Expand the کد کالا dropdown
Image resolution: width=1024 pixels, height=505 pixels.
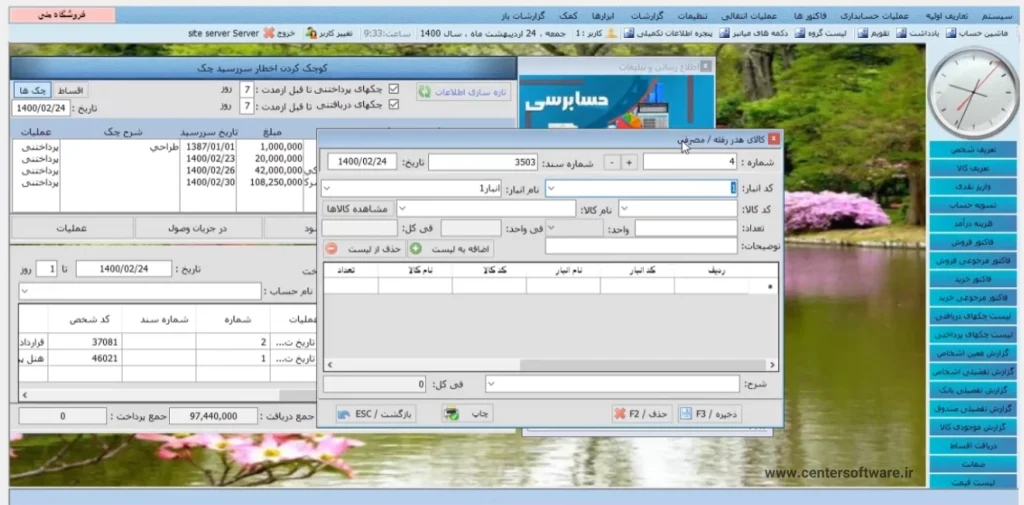pyautogui.click(x=624, y=208)
